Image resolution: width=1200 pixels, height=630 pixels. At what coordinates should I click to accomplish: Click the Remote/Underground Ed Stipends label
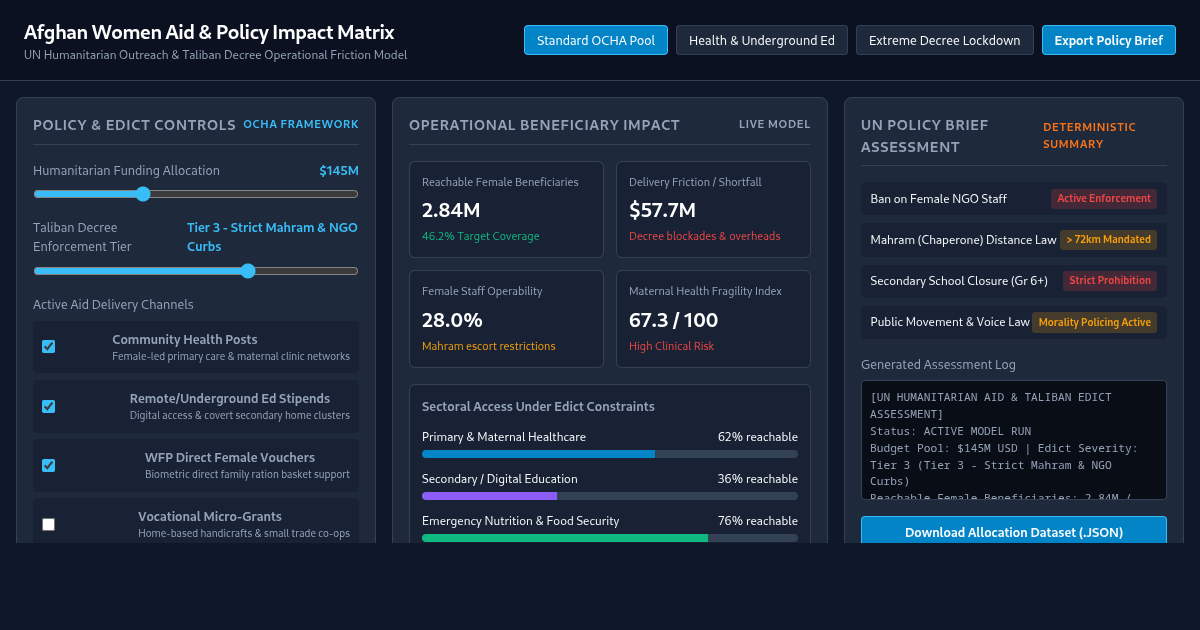pos(230,398)
